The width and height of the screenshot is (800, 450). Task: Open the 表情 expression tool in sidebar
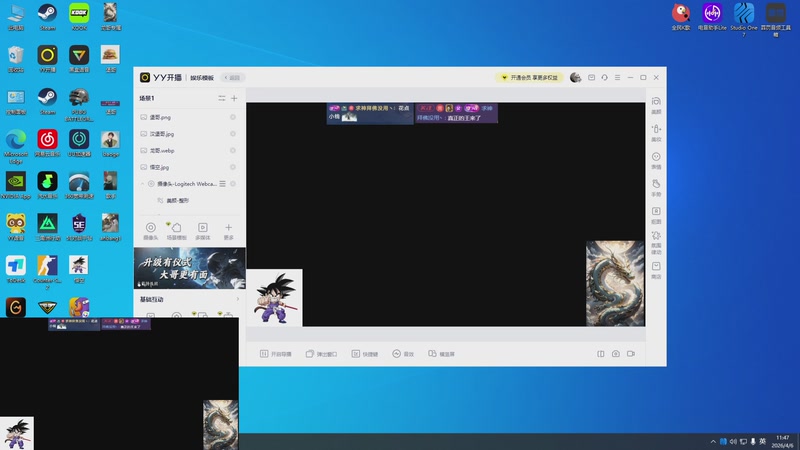coord(656,160)
